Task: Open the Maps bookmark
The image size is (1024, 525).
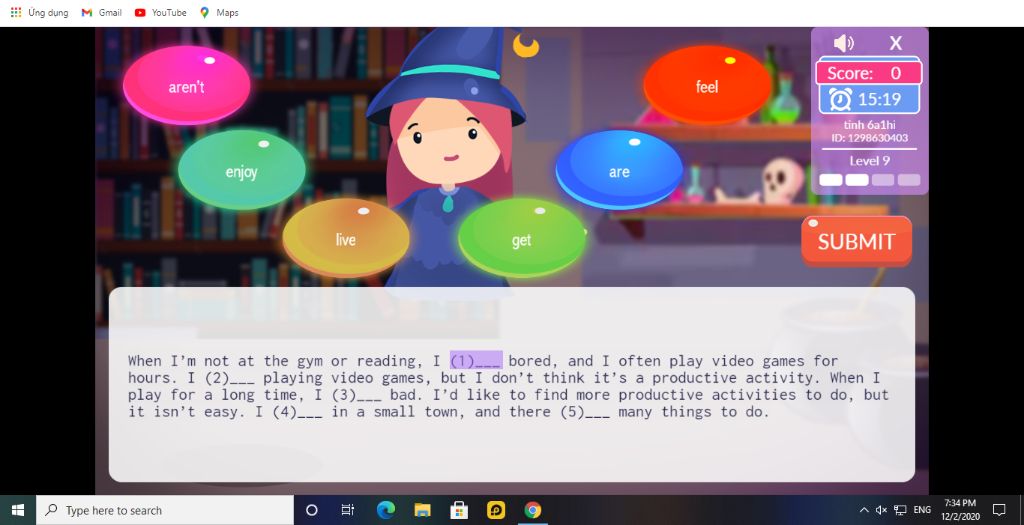Action: 219,12
